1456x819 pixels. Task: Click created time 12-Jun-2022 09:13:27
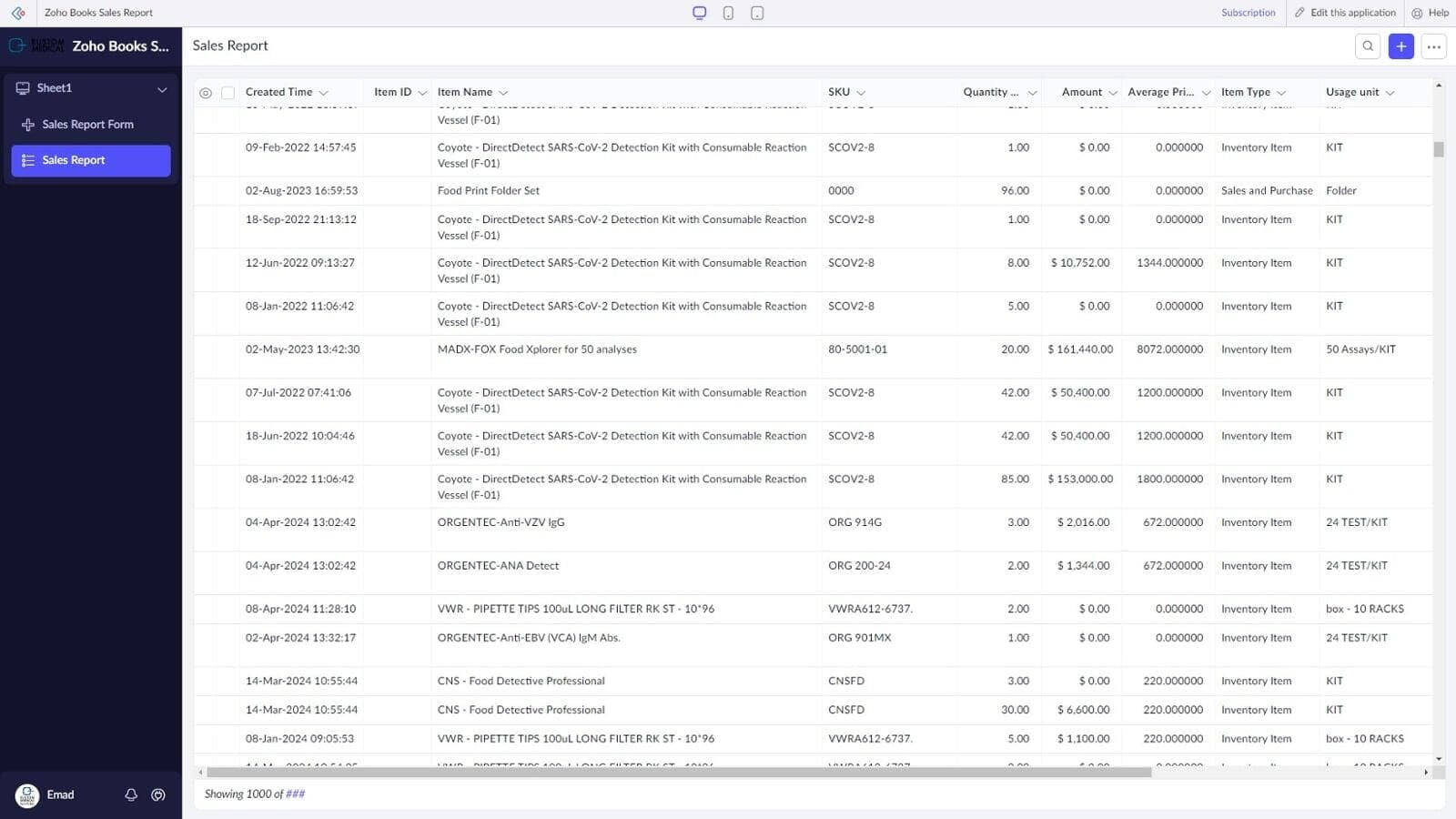300,263
